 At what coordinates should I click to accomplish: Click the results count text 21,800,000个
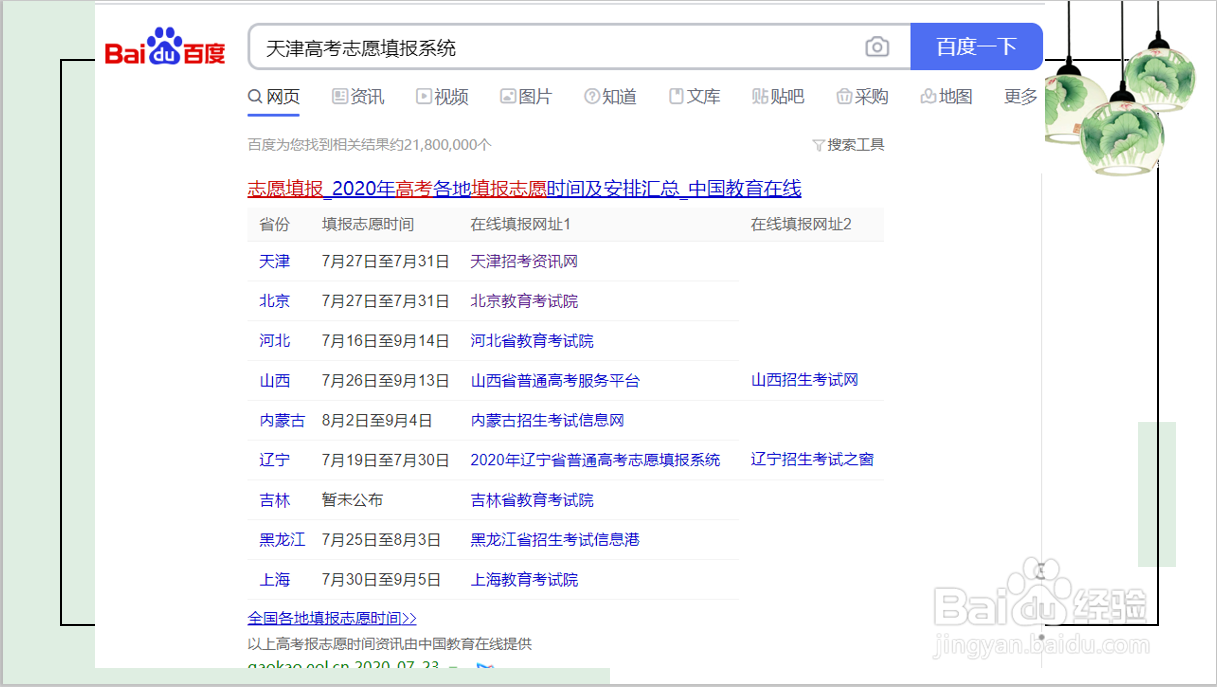coord(447,145)
